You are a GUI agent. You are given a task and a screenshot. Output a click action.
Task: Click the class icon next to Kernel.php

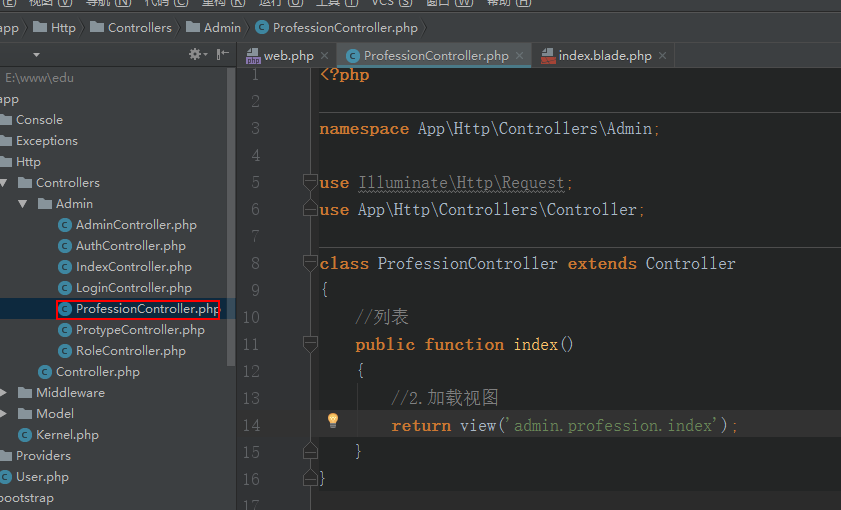point(25,435)
